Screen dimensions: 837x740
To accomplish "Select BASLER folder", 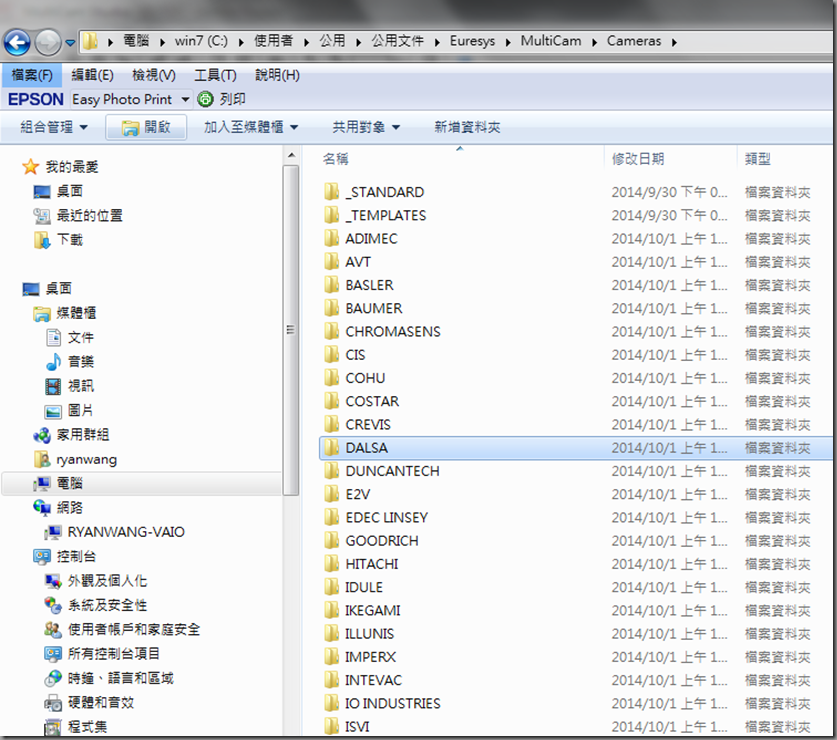I will (x=369, y=285).
